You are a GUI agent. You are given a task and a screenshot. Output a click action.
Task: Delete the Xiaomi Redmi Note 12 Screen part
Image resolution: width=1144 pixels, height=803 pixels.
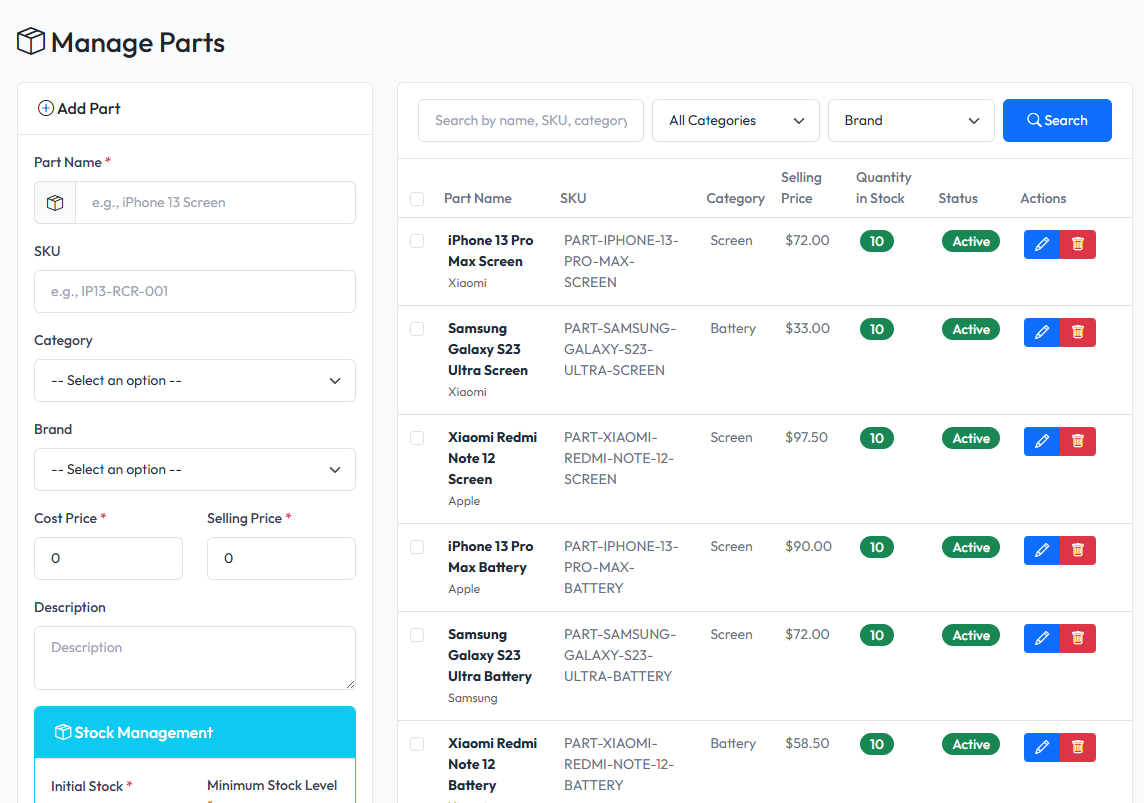1077,441
